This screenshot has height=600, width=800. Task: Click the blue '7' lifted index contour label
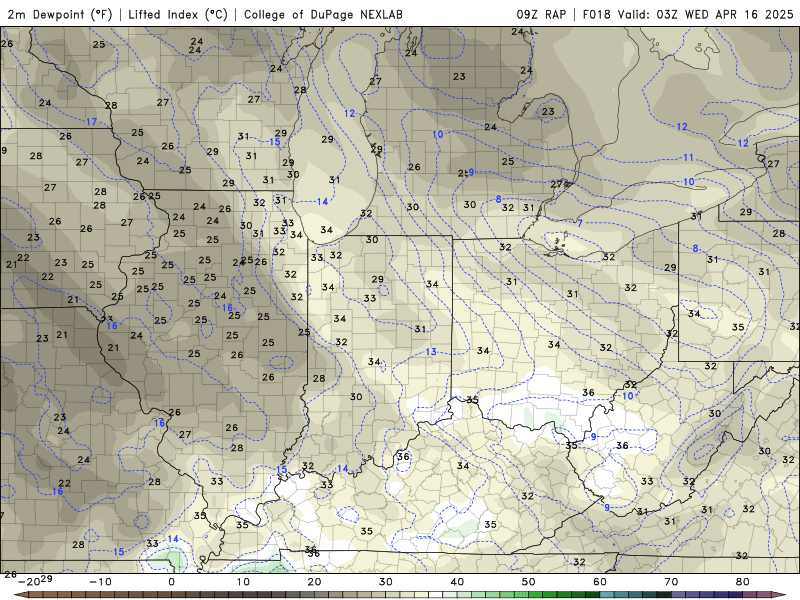click(x=580, y=223)
